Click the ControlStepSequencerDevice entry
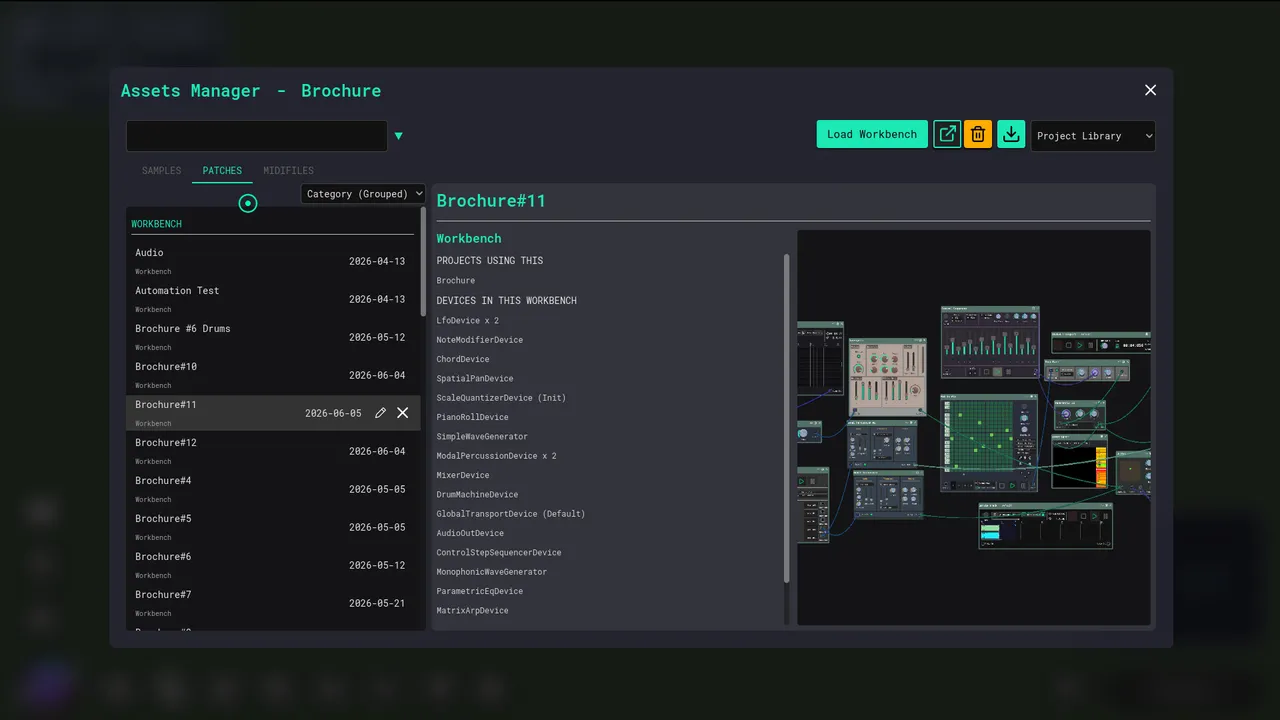This screenshot has width=1280, height=720. tap(499, 553)
